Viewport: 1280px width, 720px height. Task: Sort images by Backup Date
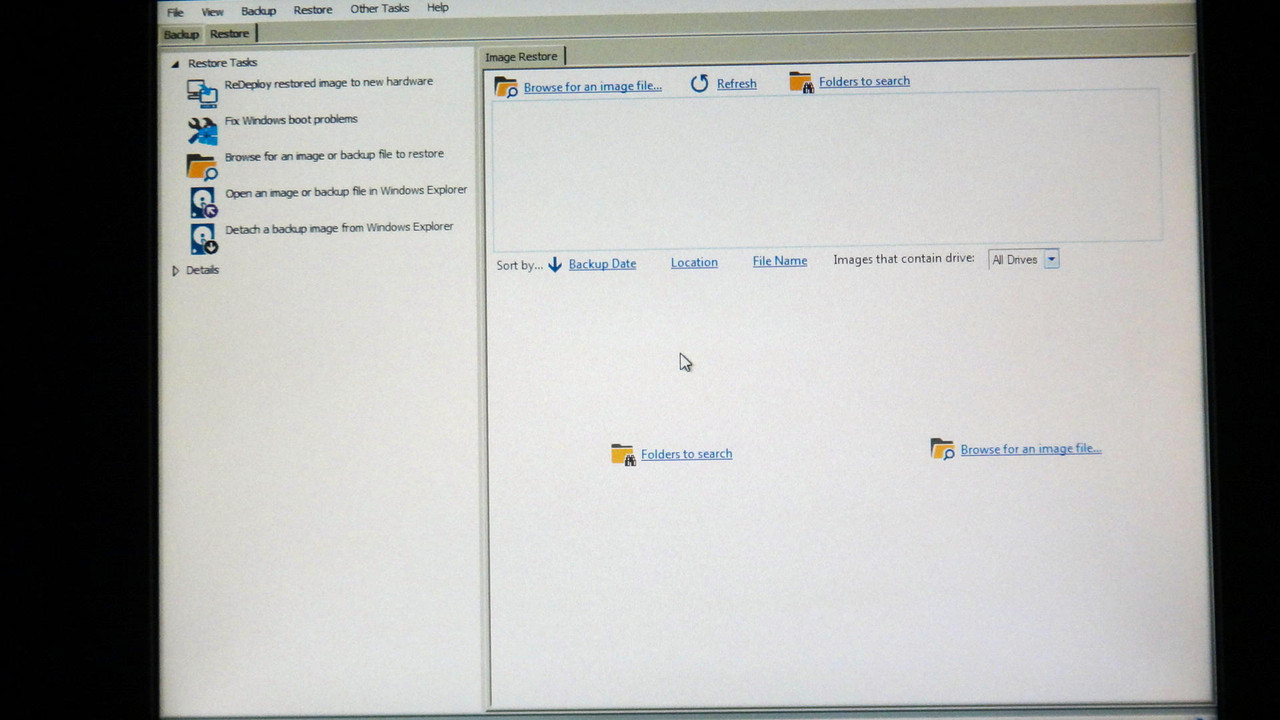[x=602, y=264]
